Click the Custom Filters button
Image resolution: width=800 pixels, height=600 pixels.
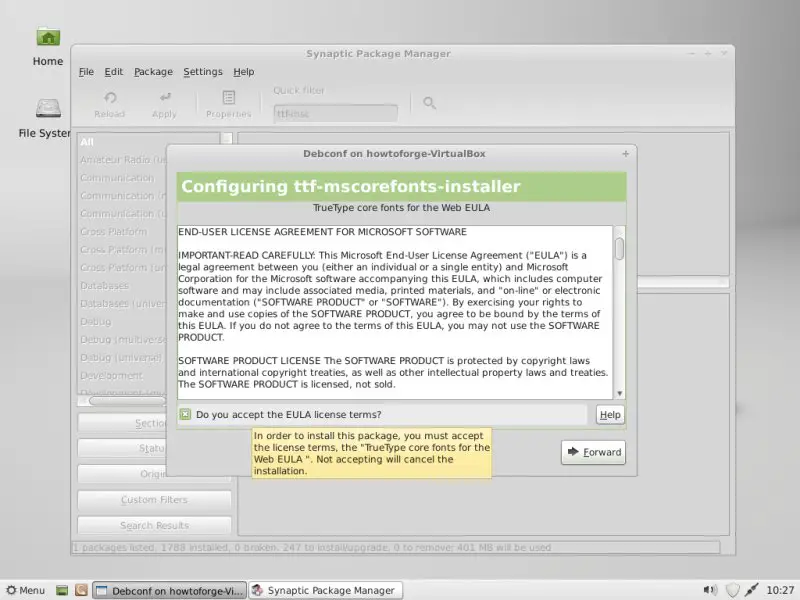154,499
